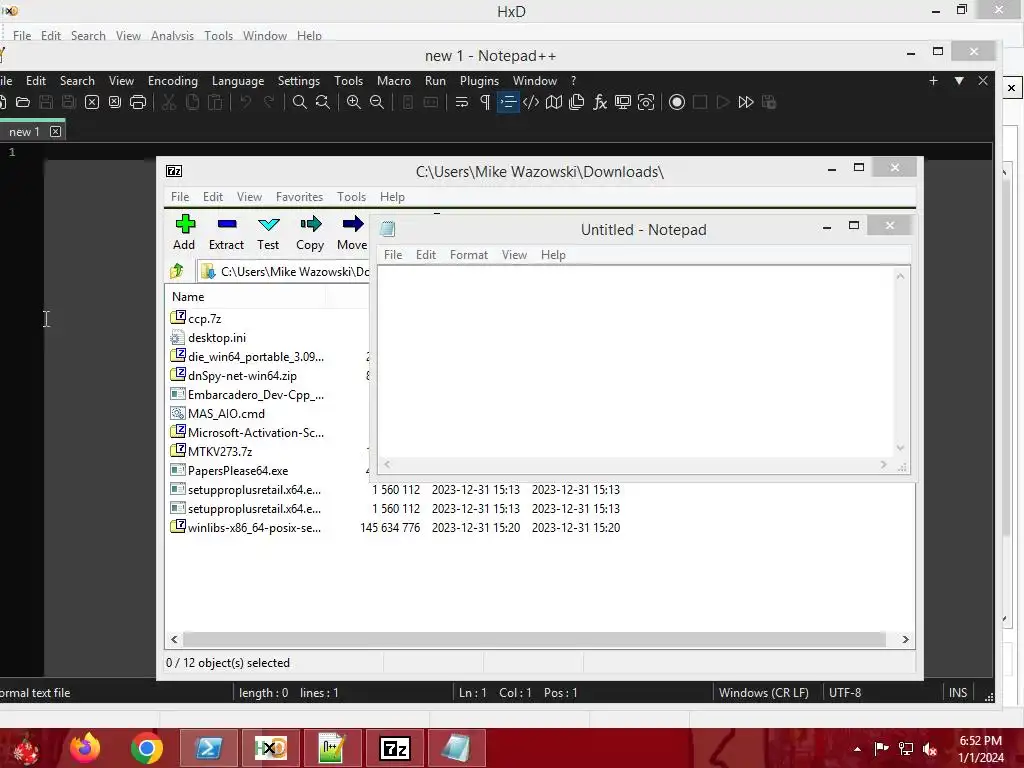Screen dimensions: 1024x768
Task: Open Analysis menu in HxD
Action: click(x=172, y=35)
